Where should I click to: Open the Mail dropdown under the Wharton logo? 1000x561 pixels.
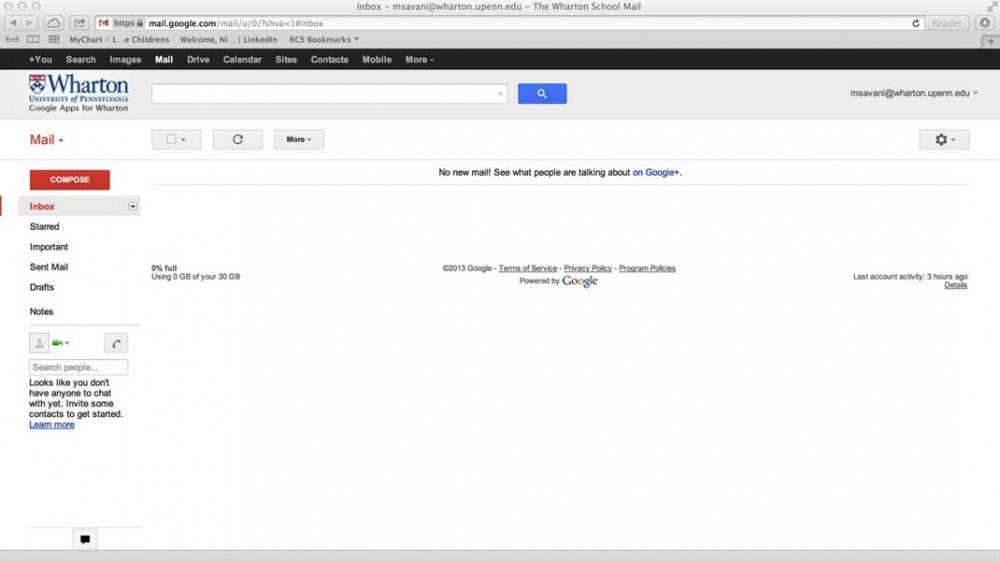[x=47, y=140]
